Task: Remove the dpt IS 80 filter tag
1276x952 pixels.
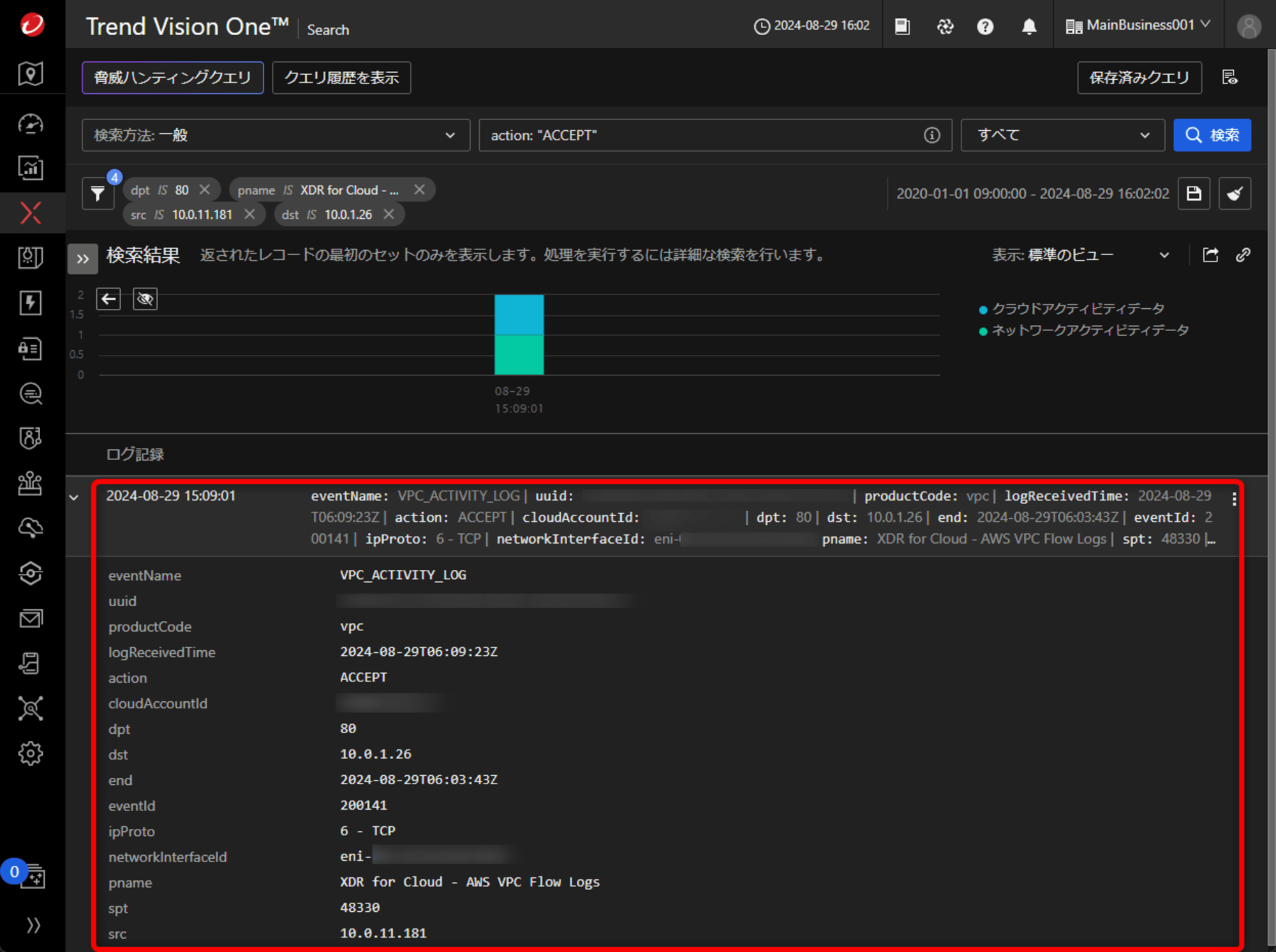Action: 205,190
